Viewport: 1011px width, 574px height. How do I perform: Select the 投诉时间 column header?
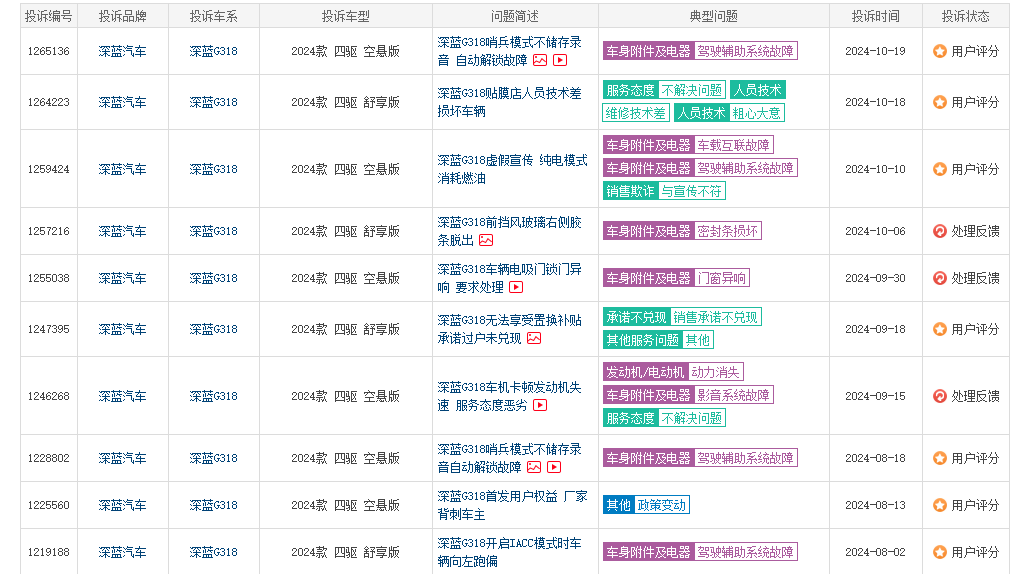(875, 16)
